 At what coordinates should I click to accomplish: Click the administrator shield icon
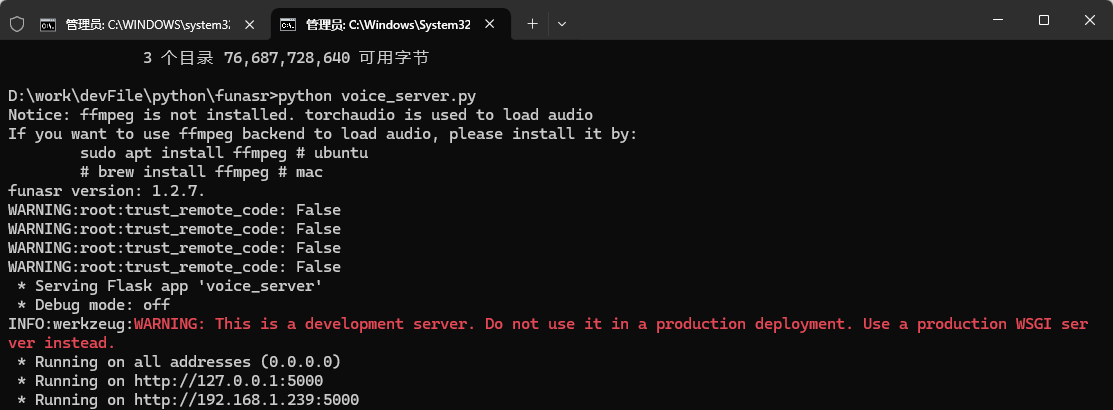pyautogui.click(x=16, y=22)
